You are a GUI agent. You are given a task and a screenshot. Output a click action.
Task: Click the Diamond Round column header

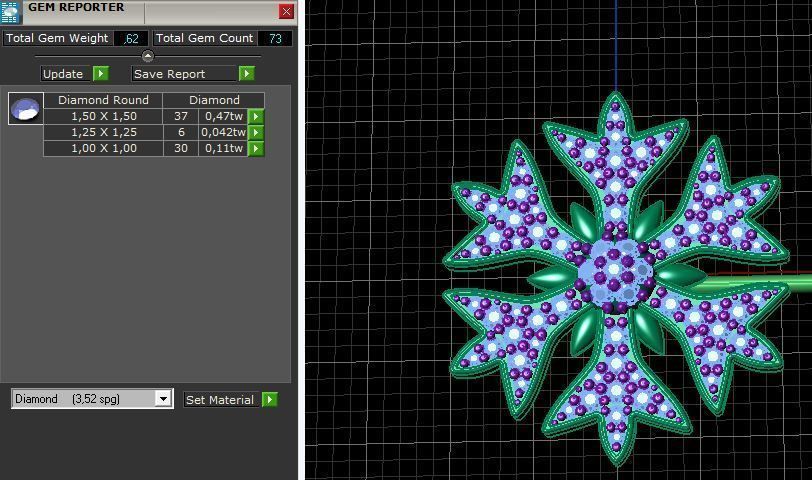[103, 100]
